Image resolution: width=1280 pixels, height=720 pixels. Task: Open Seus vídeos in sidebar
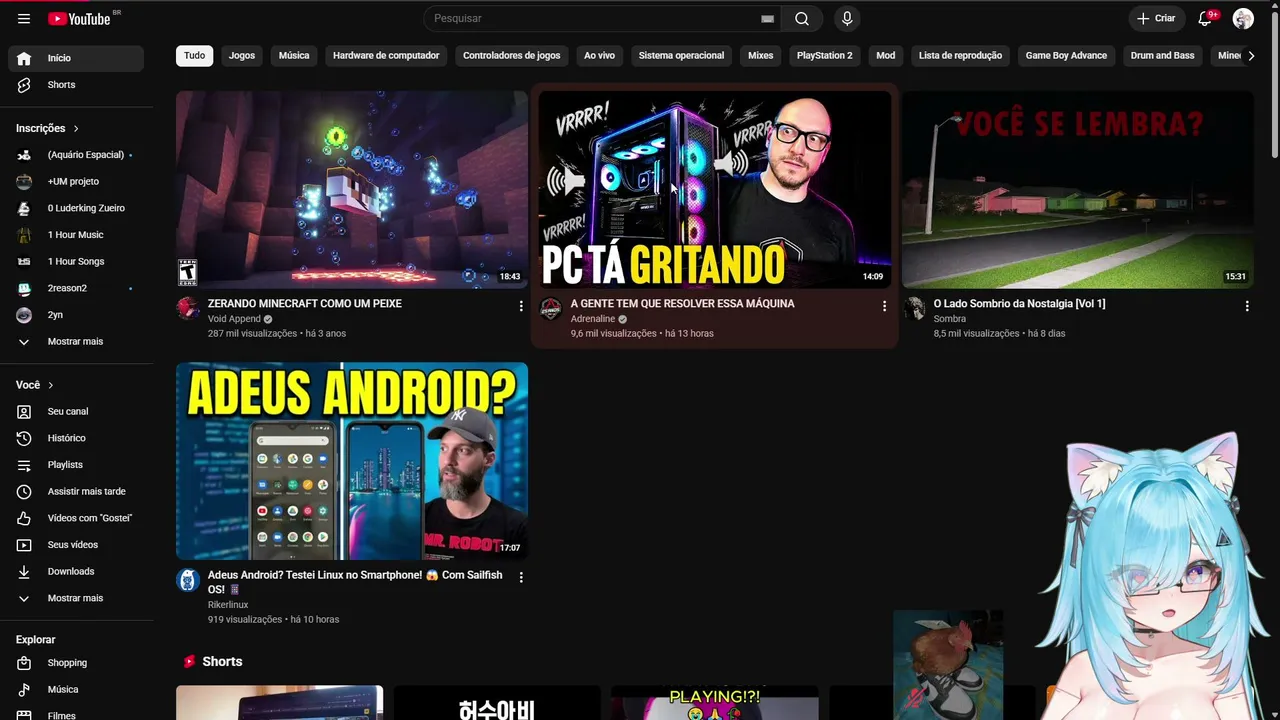pos(76,545)
